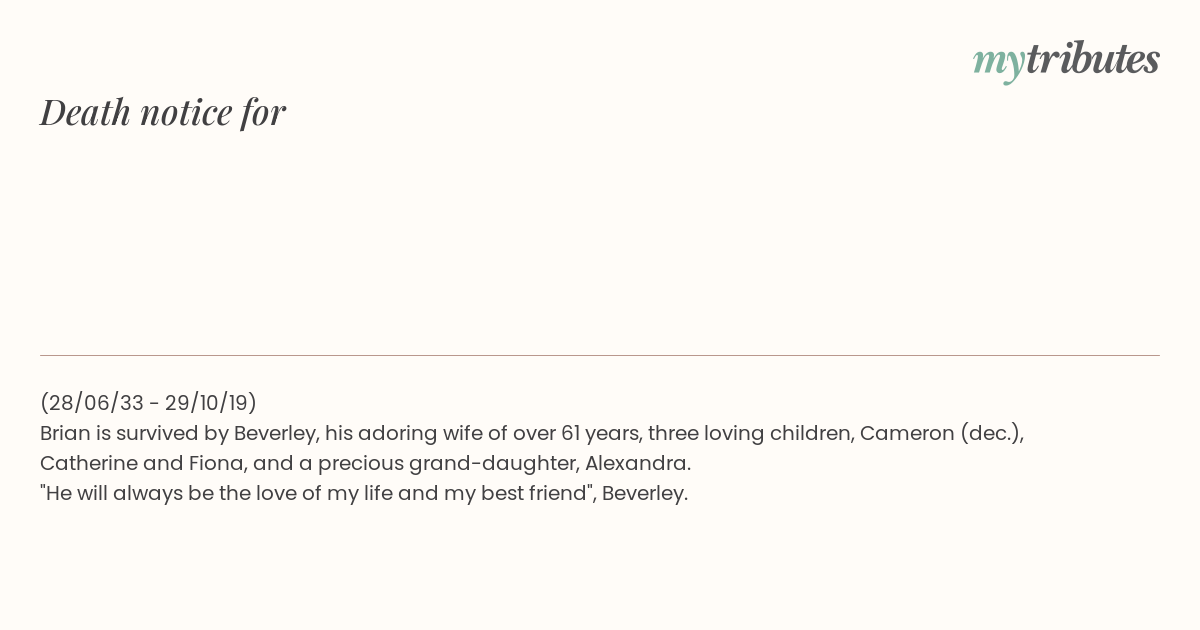Click the quote beginning "He will always"
Image resolution: width=1200 pixels, height=630 pixels.
click(317, 494)
